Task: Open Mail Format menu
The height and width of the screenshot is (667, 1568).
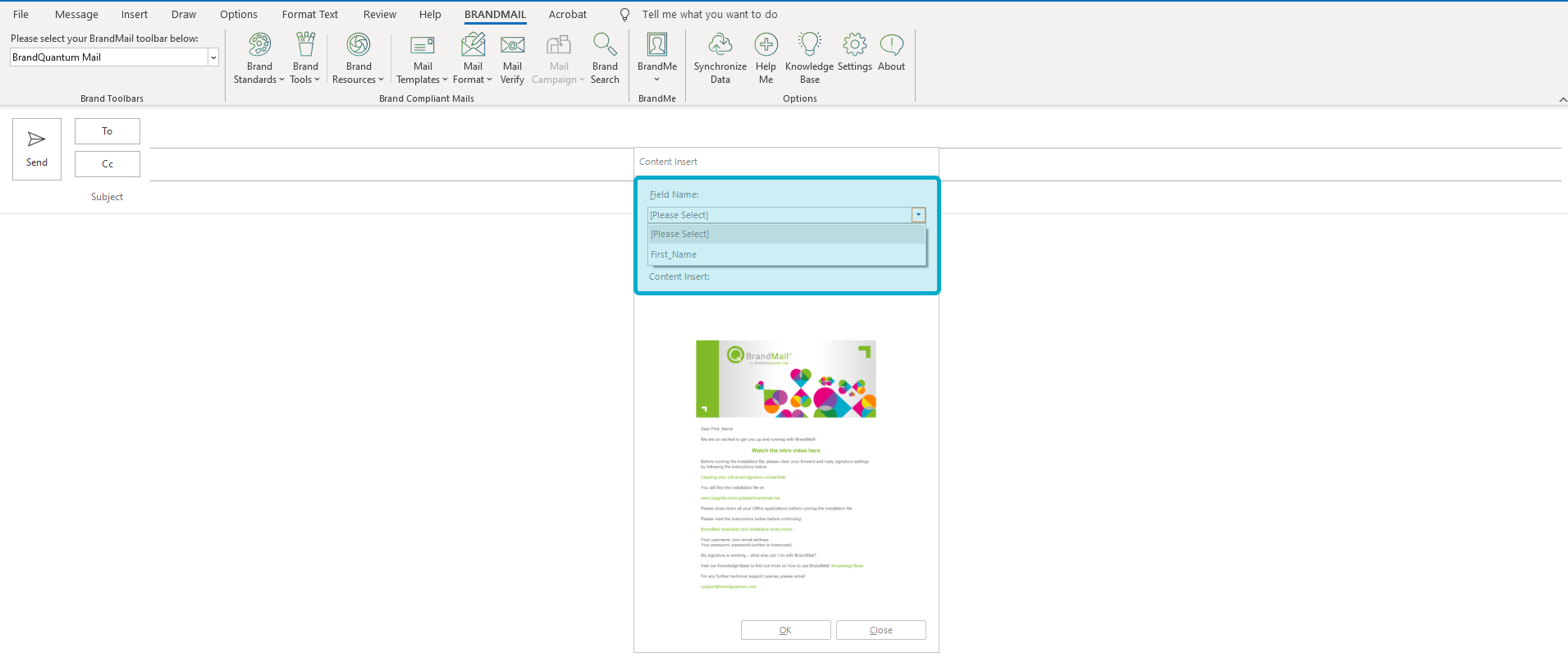Action: tap(473, 58)
